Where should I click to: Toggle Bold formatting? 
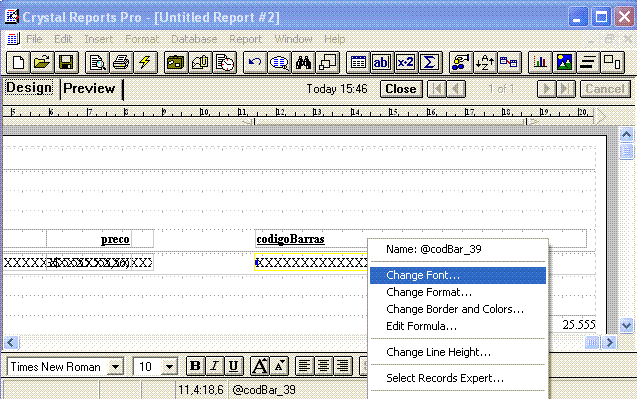[195, 366]
